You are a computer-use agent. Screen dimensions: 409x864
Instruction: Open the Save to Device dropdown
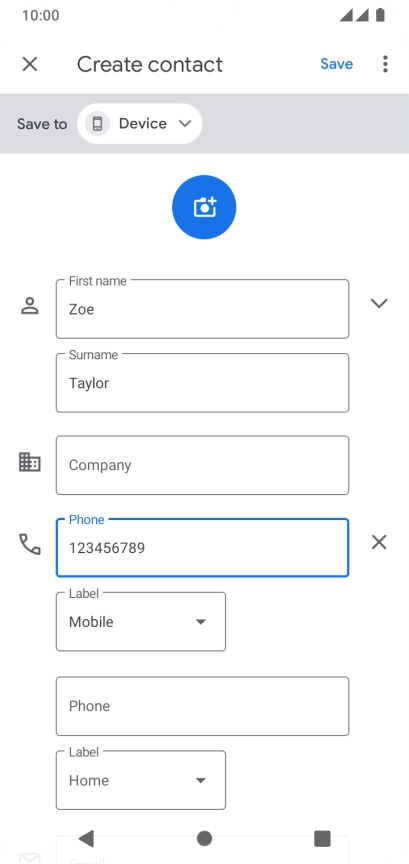[140, 124]
